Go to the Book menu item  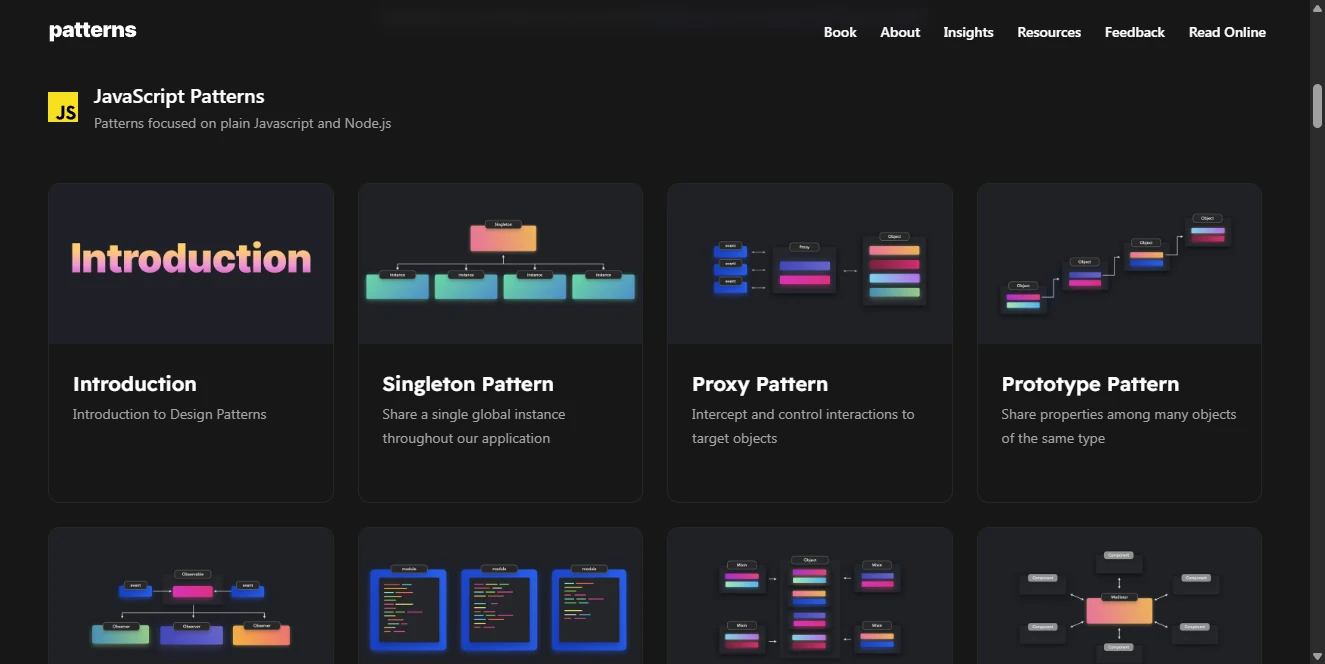[x=840, y=32]
